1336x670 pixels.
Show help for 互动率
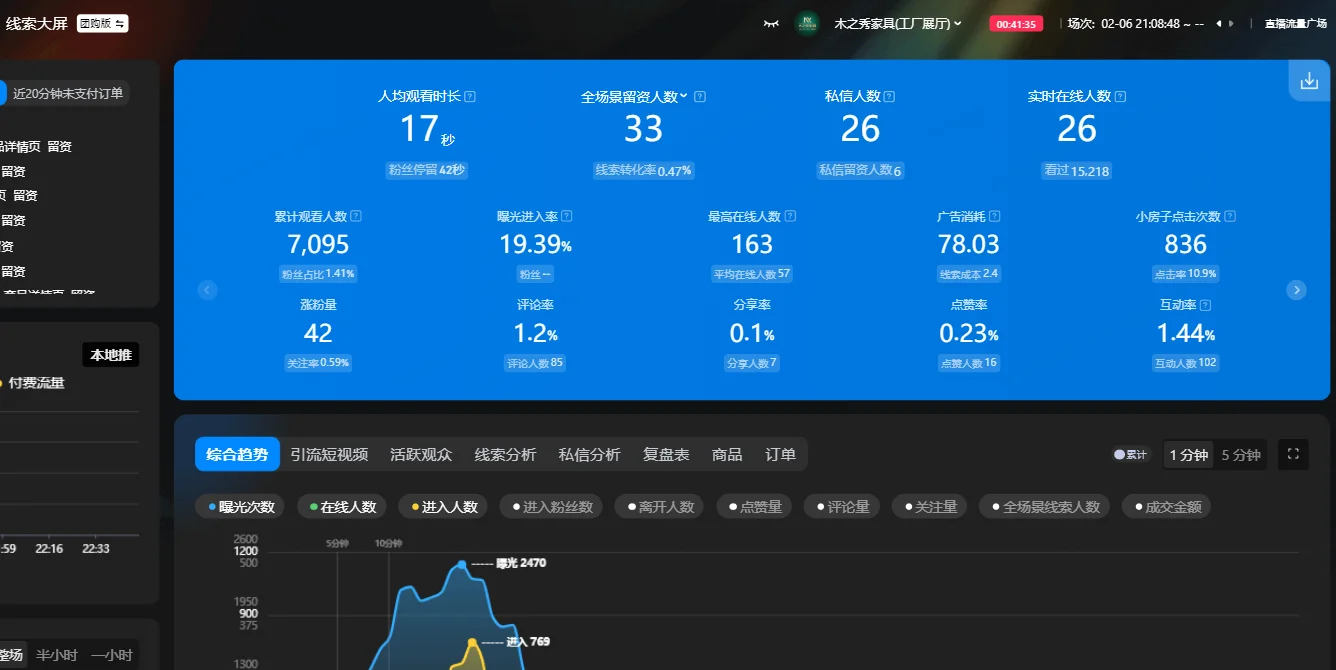coord(1205,305)
